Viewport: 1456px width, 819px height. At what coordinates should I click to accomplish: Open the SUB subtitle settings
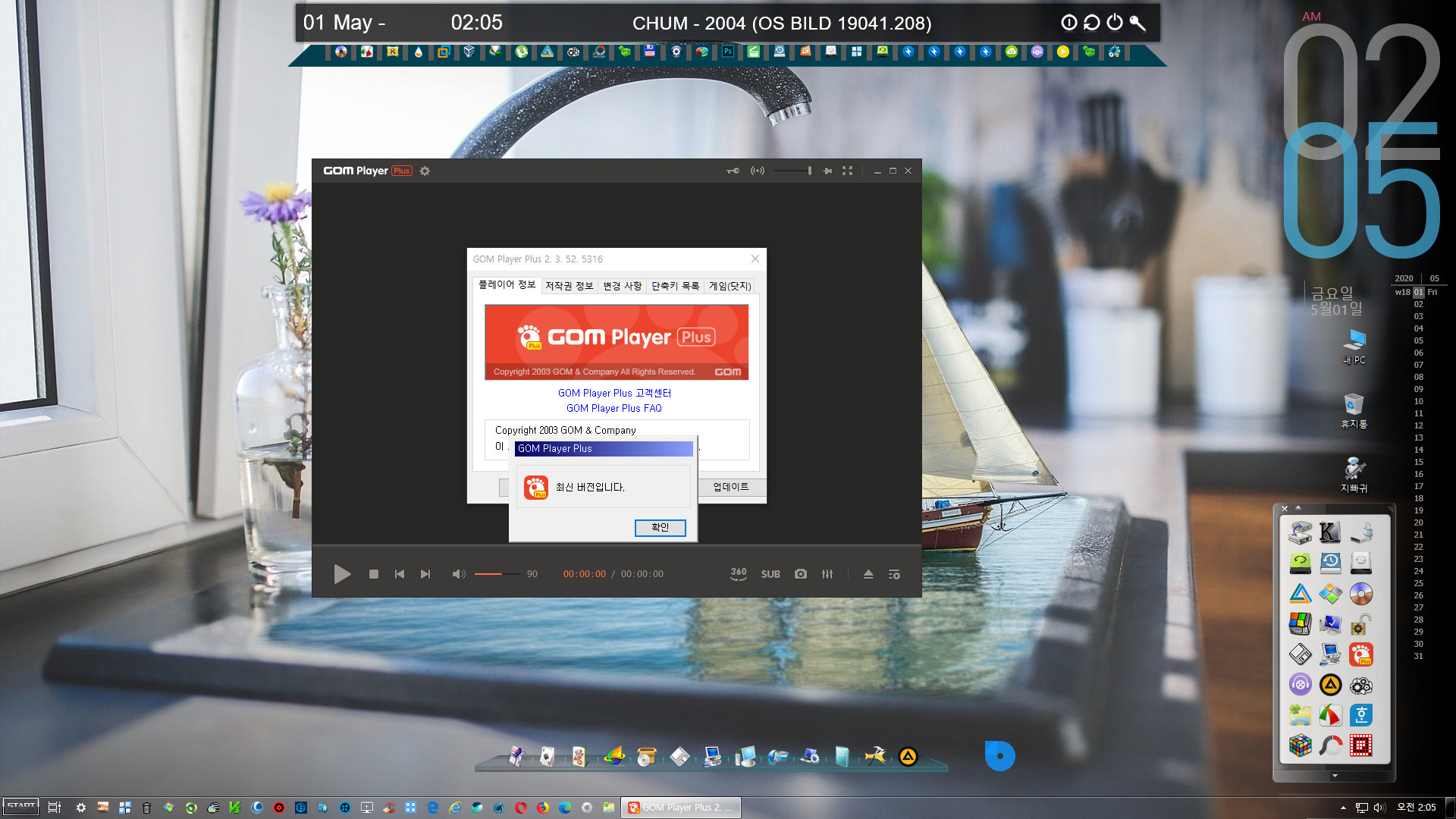770,574
